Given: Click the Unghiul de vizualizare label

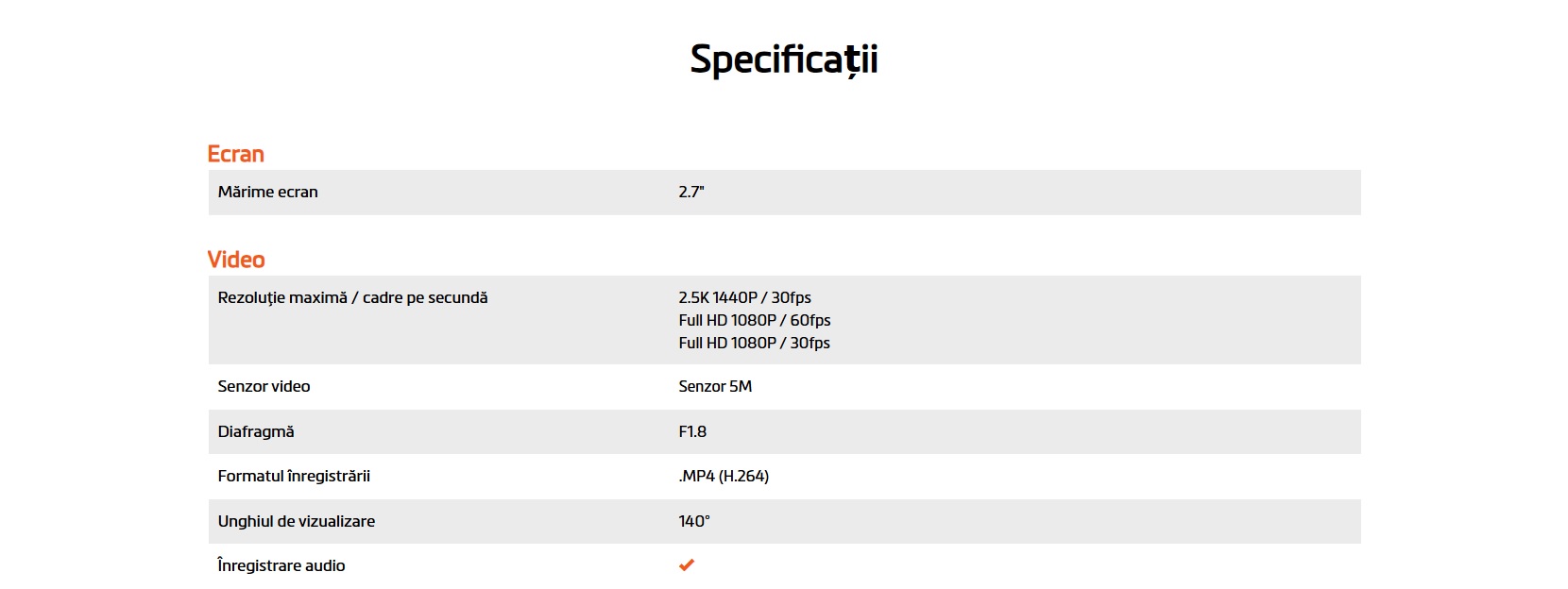Looking at the screenshot, I should pos(296,521).
